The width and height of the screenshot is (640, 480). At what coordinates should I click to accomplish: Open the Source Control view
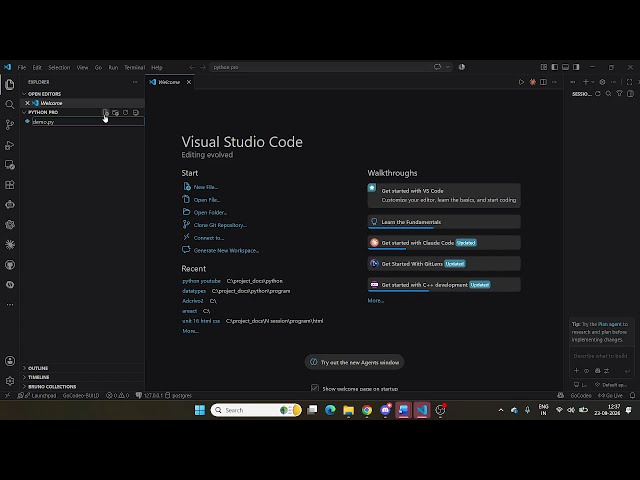(x=10, y=124)
